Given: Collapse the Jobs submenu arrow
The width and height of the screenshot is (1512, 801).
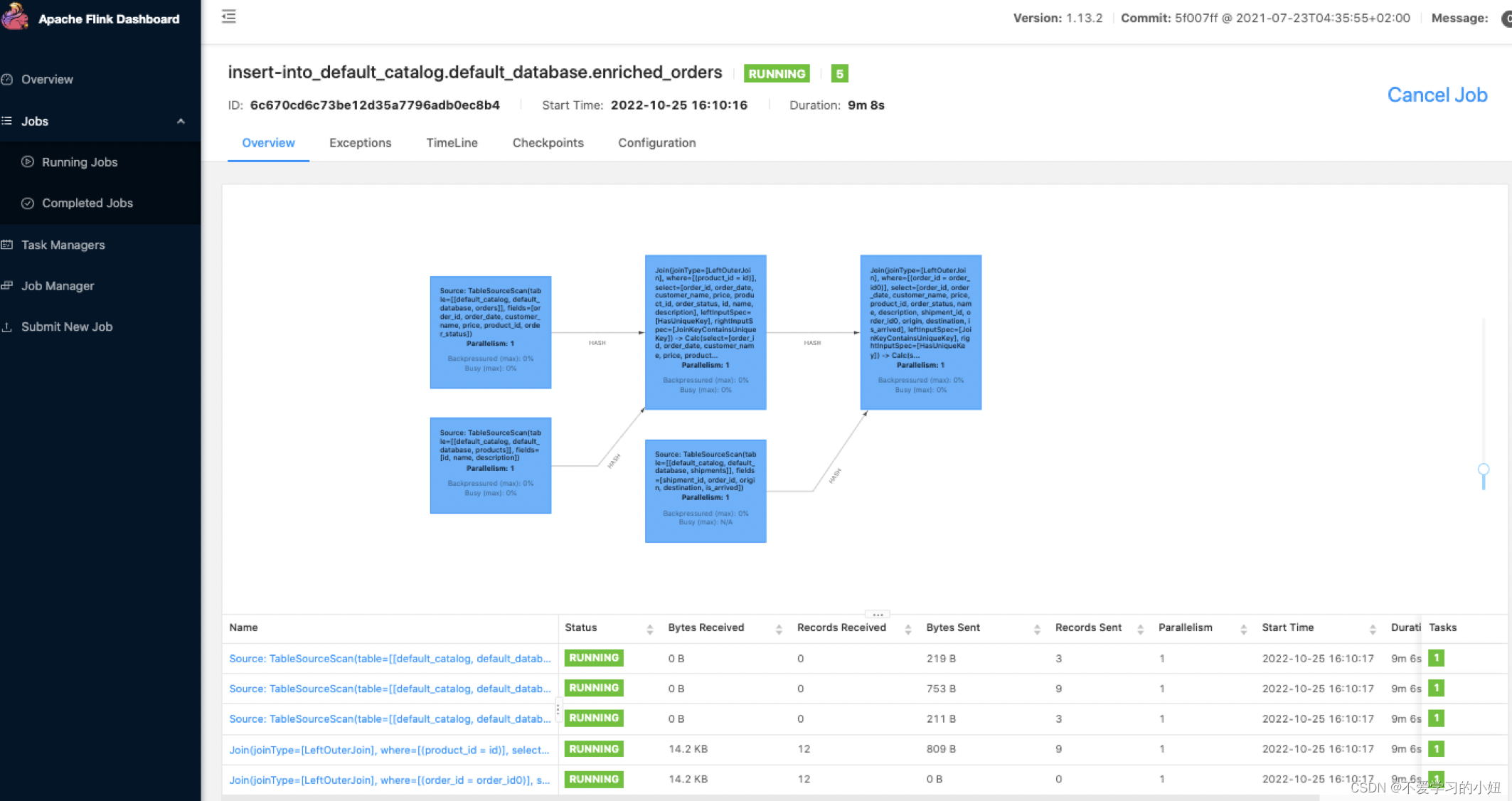Looking at the screenshot, I should [181, 122].
